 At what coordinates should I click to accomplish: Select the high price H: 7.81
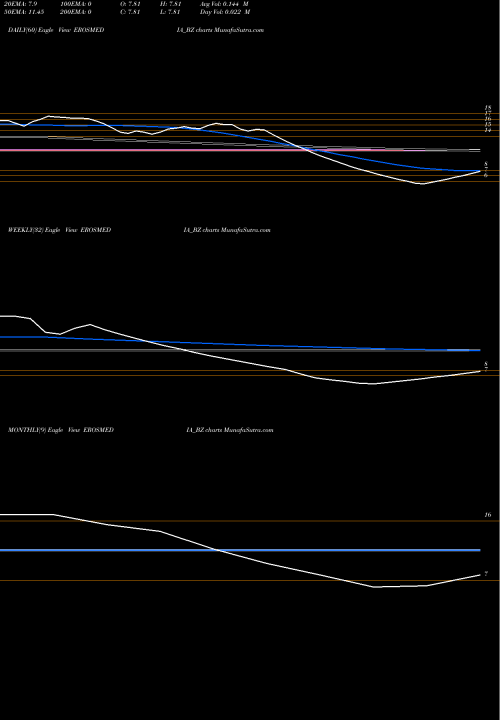170,4
